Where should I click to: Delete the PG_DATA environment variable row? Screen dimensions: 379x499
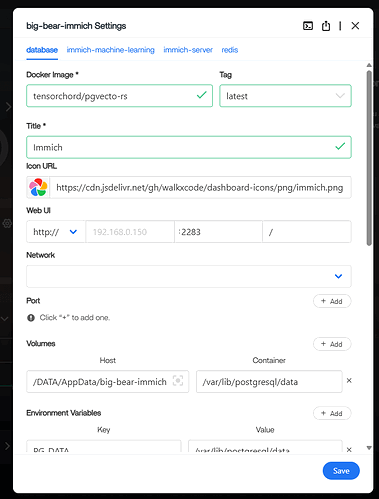(349, 449)
